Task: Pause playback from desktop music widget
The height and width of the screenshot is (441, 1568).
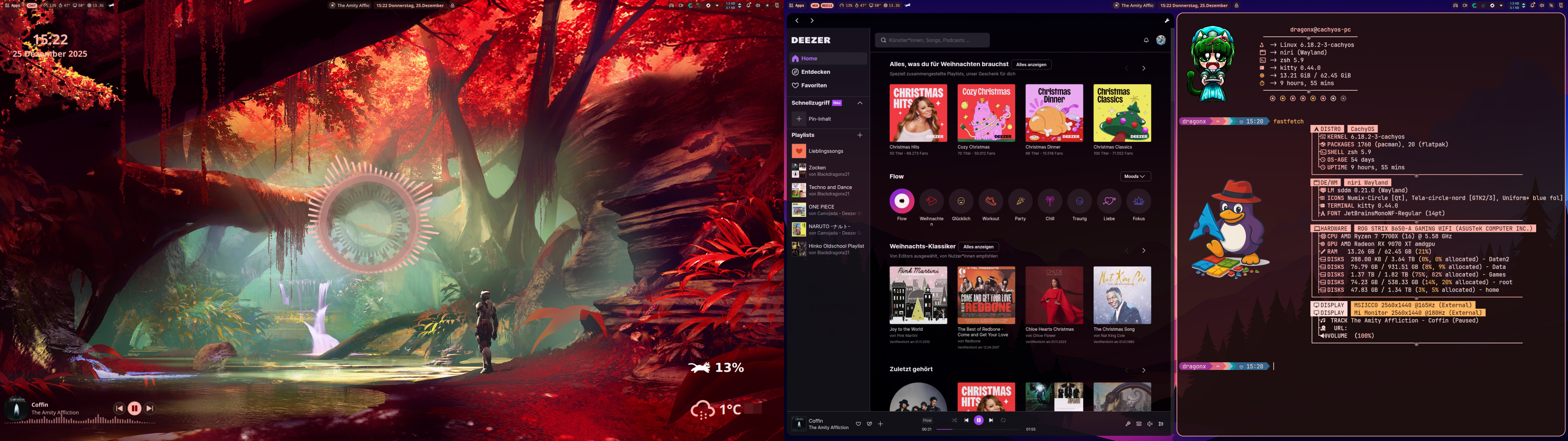Action: [x=134, y=409]
